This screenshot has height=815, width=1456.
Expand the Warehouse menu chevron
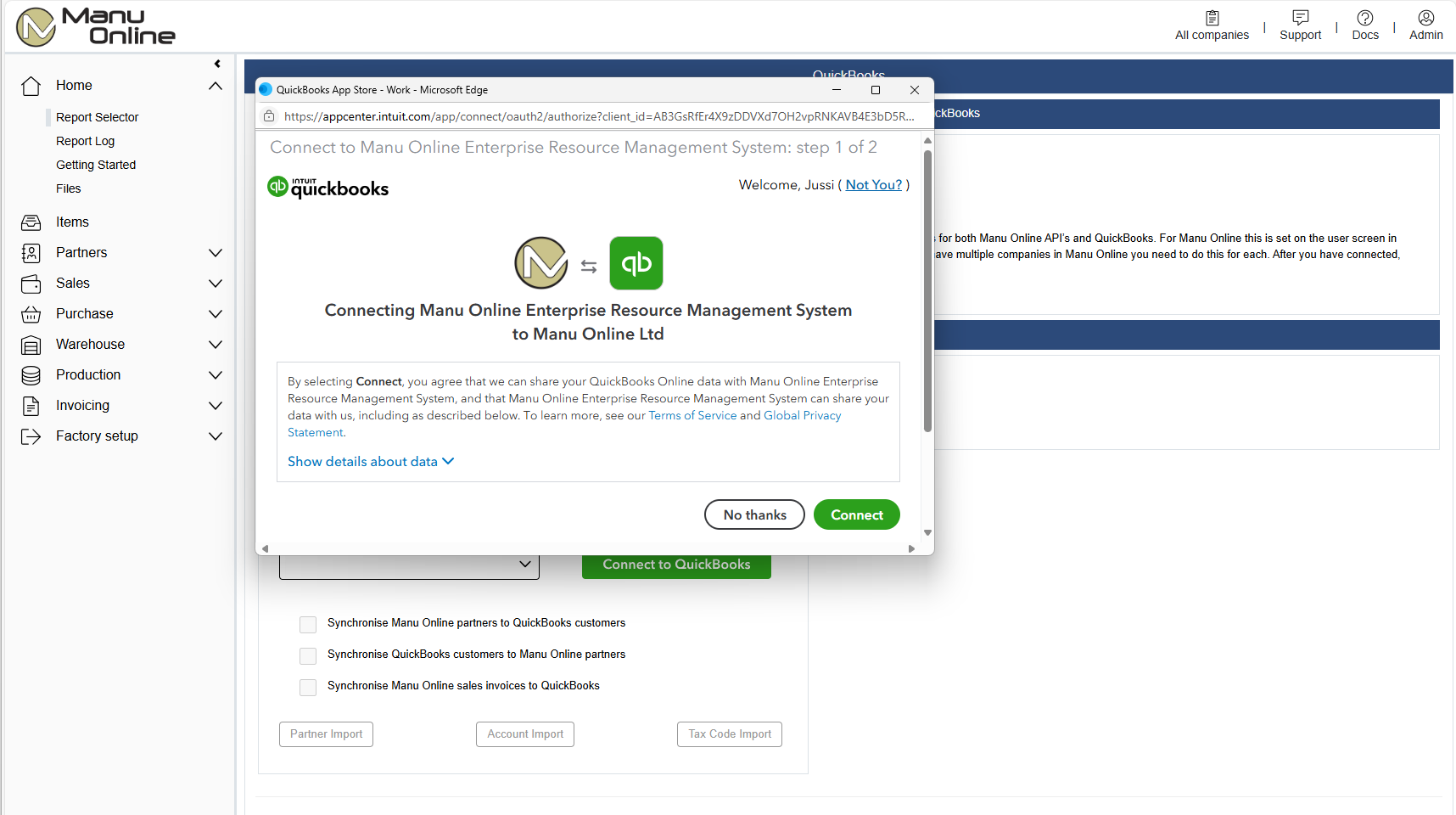(x=216, y=345)
